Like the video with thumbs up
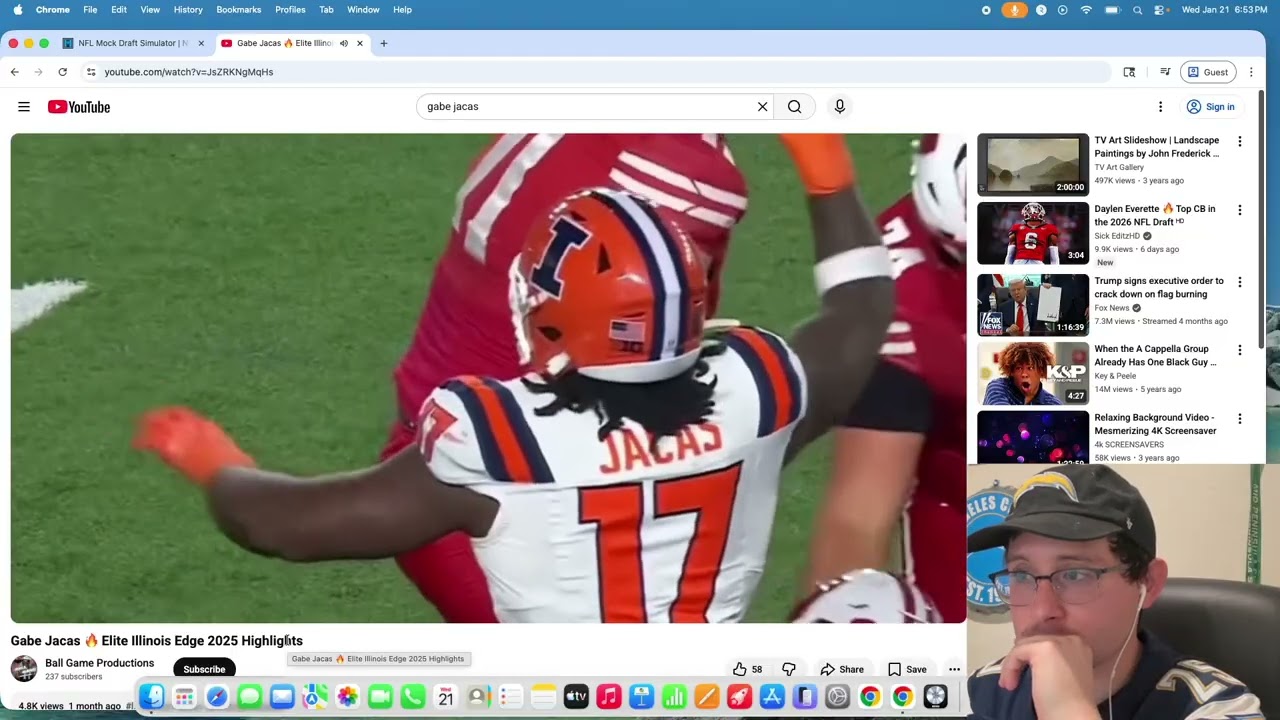This screenshot has width=1280, height=720. (x=740, y=669)
